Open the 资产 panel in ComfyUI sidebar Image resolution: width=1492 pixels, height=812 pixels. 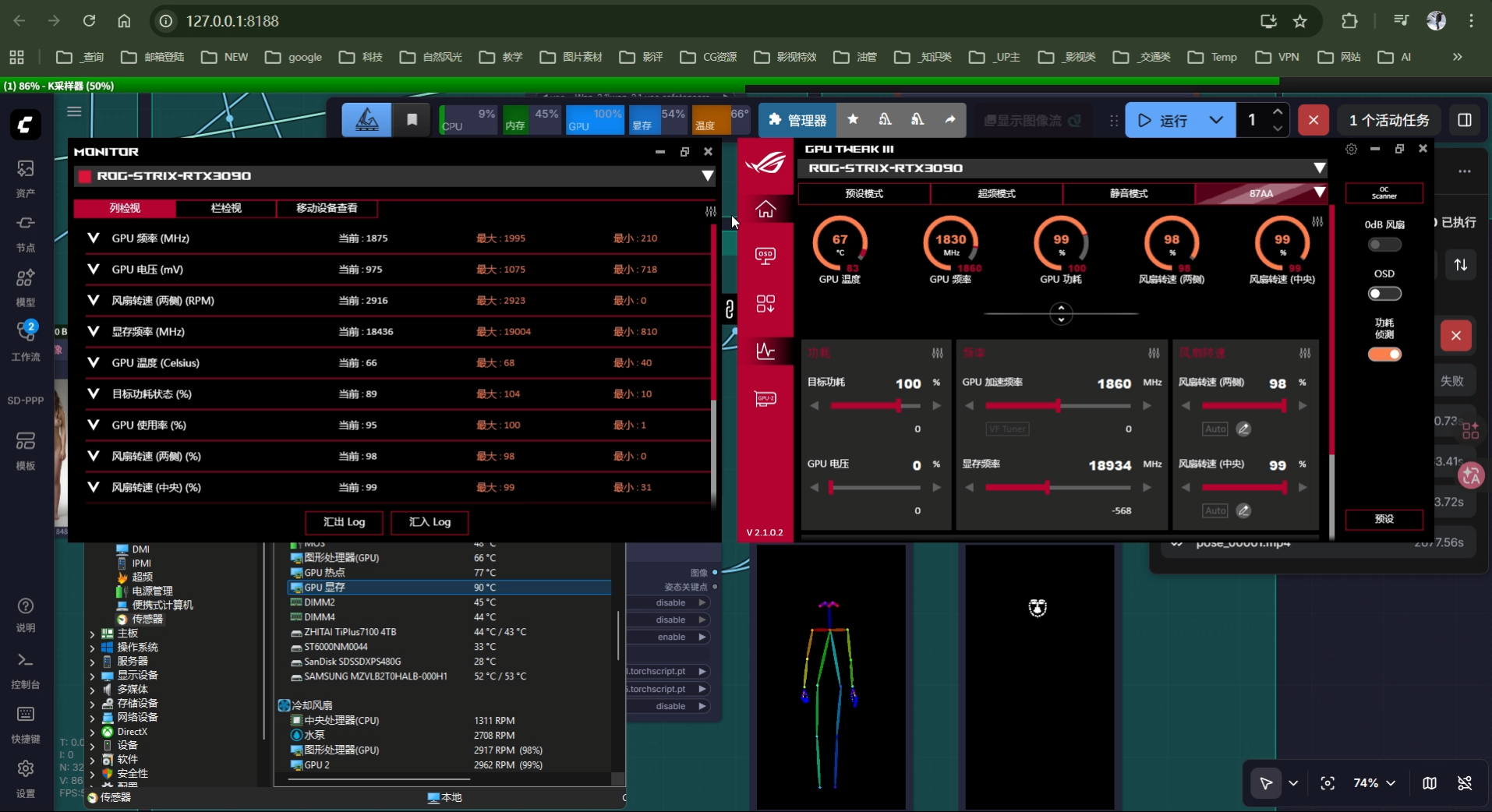[25, 178]
